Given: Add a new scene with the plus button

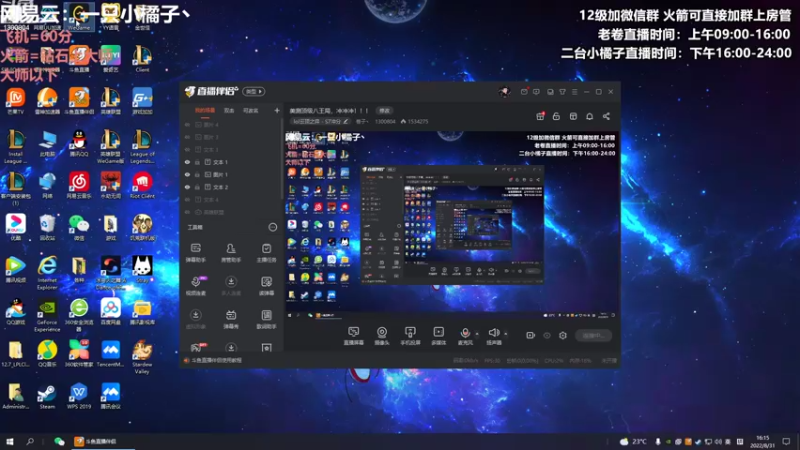Looking at the screenshot, I should point(277,110).
